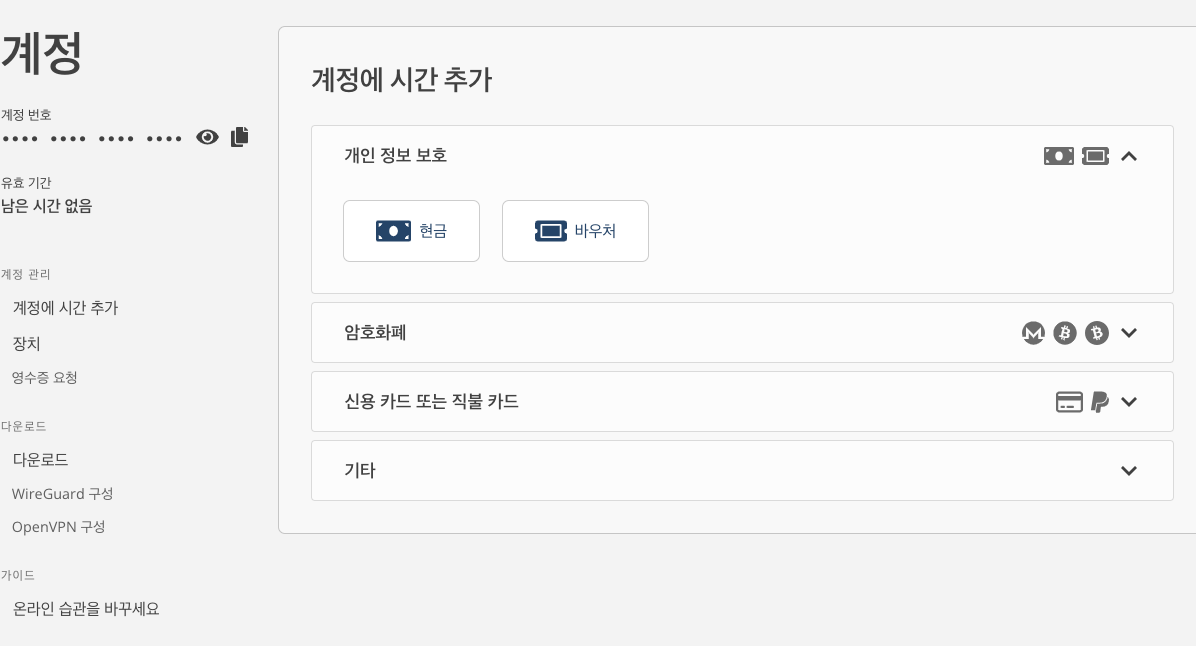Open OpenVPN 구성 in the sidebar
Screen dimensions: 1196x646
coord(58,527)
